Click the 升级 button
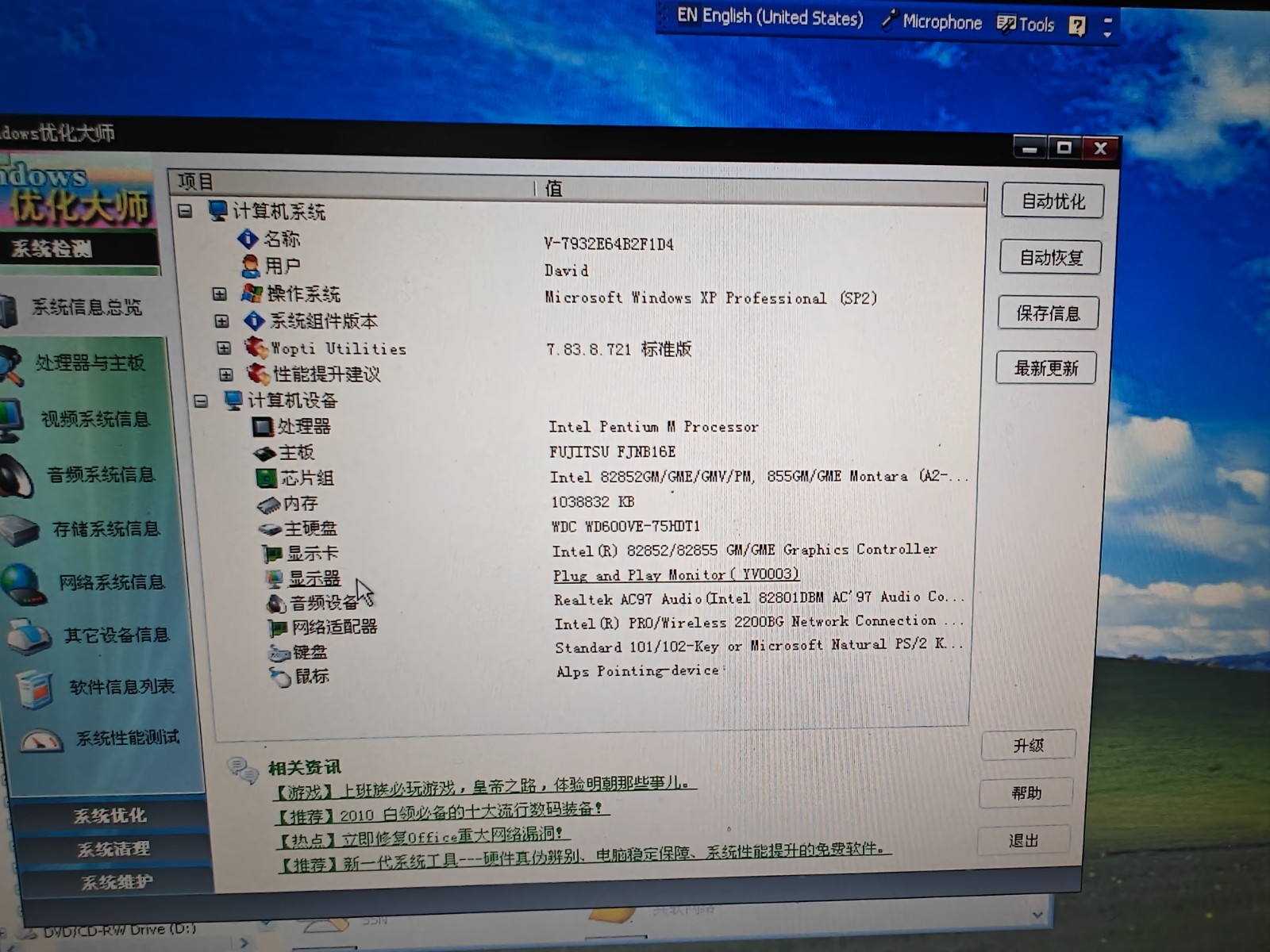1270x952 pixels. [x=1029, y=746]
